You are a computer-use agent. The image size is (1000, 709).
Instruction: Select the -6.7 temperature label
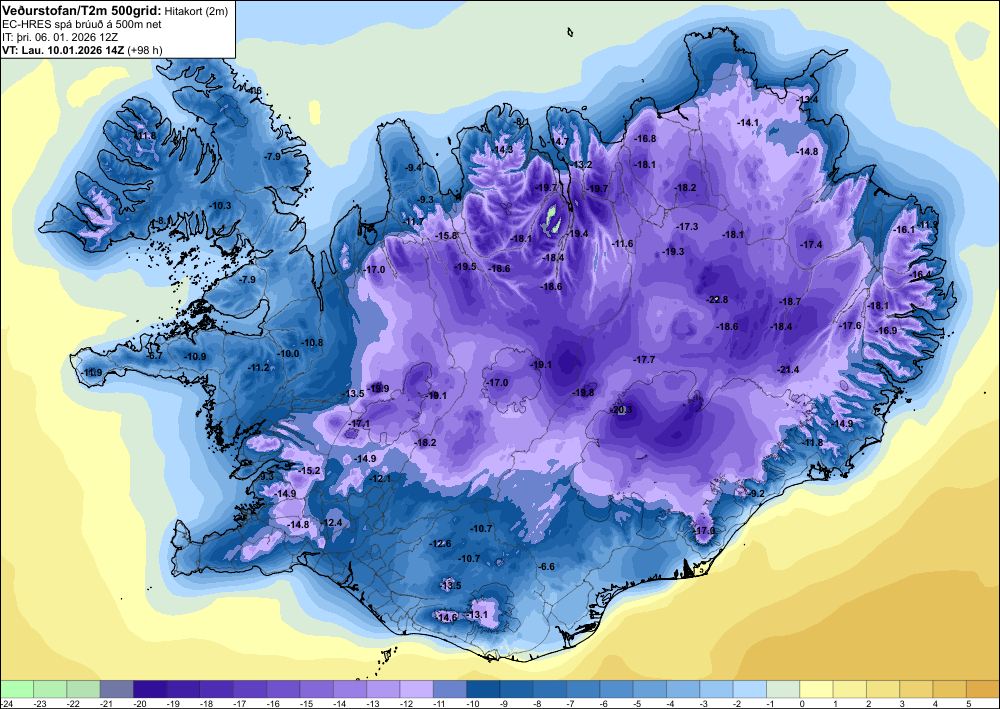[x=154, y=356]
